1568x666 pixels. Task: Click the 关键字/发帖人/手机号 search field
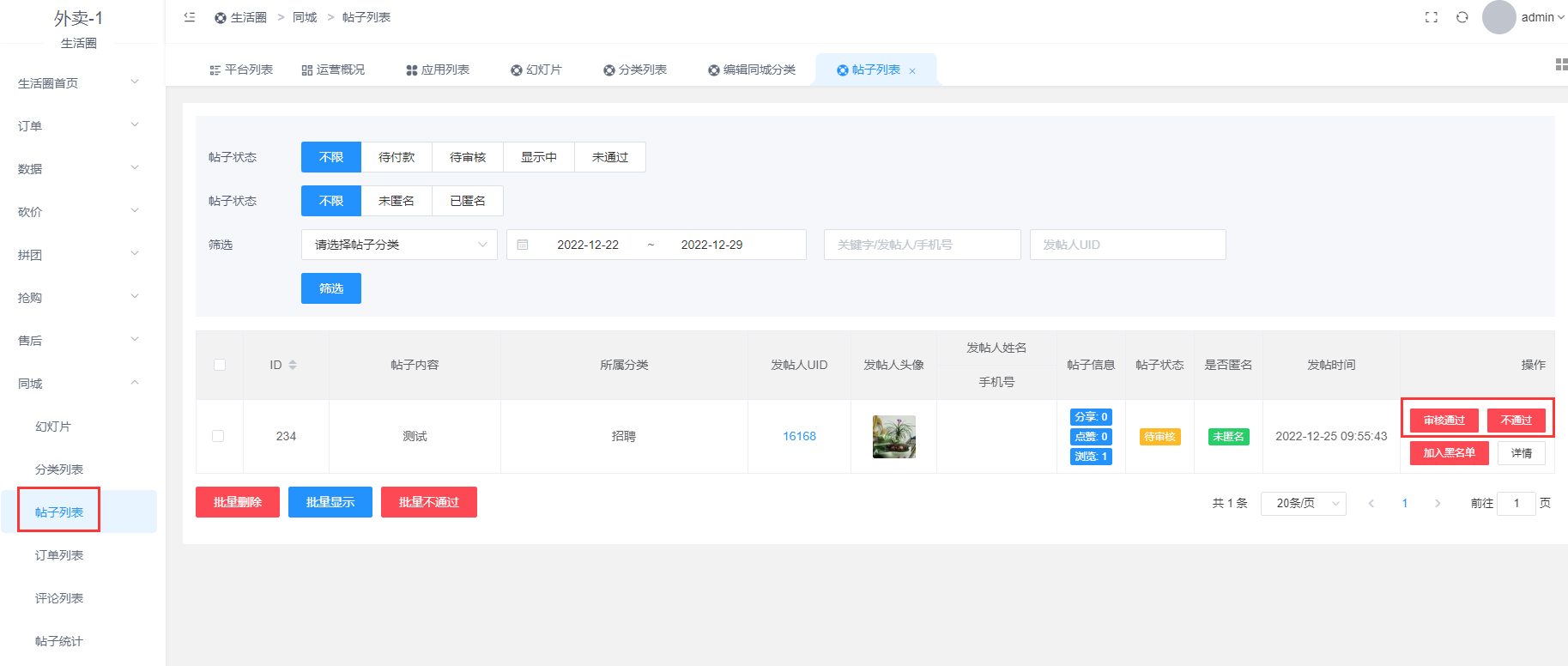coord(922,245)
